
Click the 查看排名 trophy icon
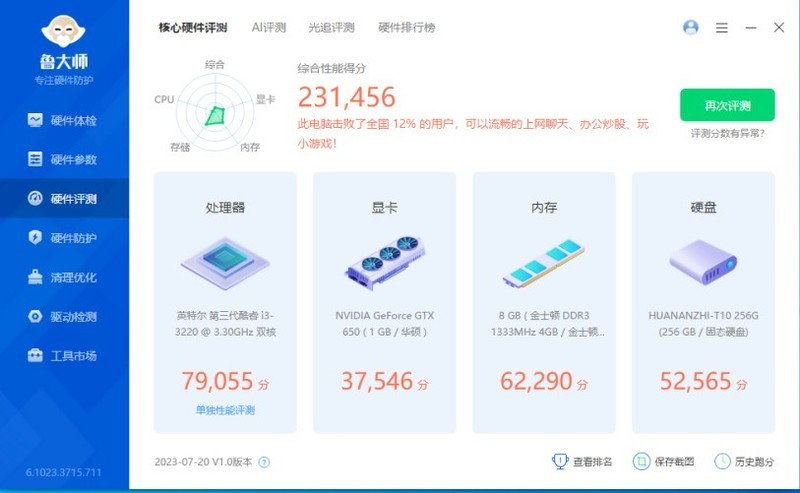pyautogui.click(x=560, y=461)
